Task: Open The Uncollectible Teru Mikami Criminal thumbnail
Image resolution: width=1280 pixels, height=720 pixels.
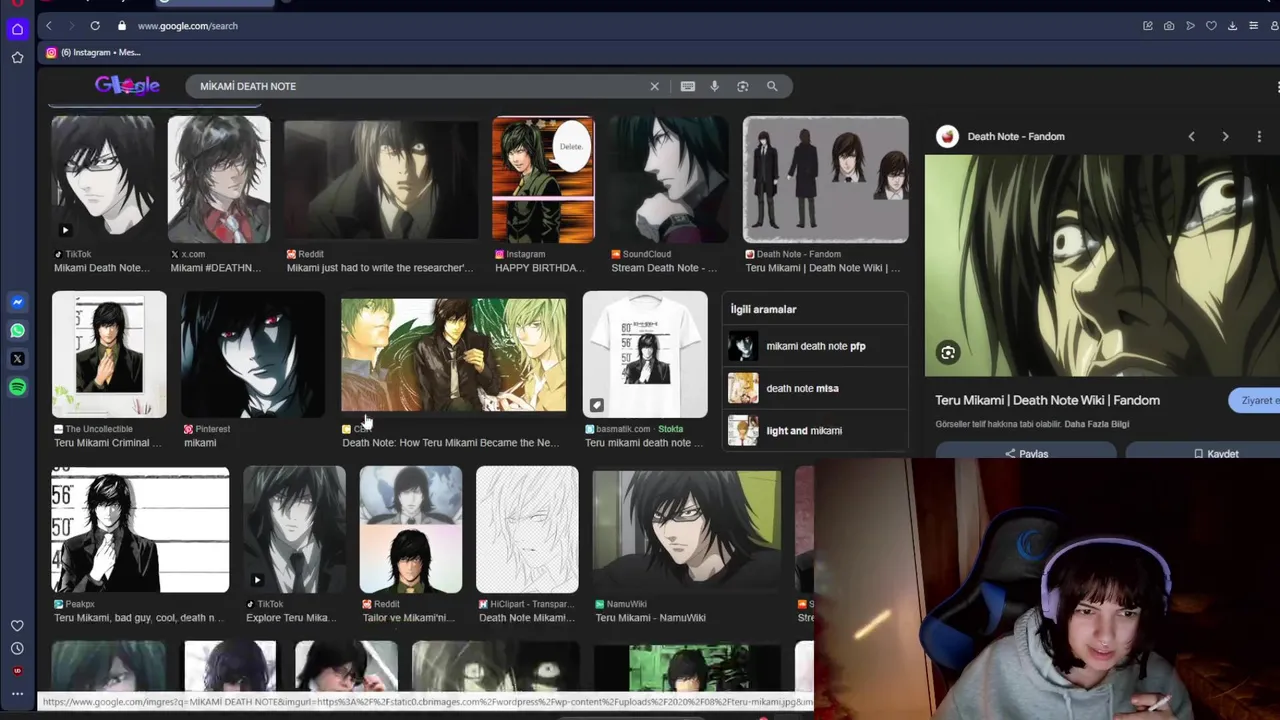Action: [x=109, y=354]
